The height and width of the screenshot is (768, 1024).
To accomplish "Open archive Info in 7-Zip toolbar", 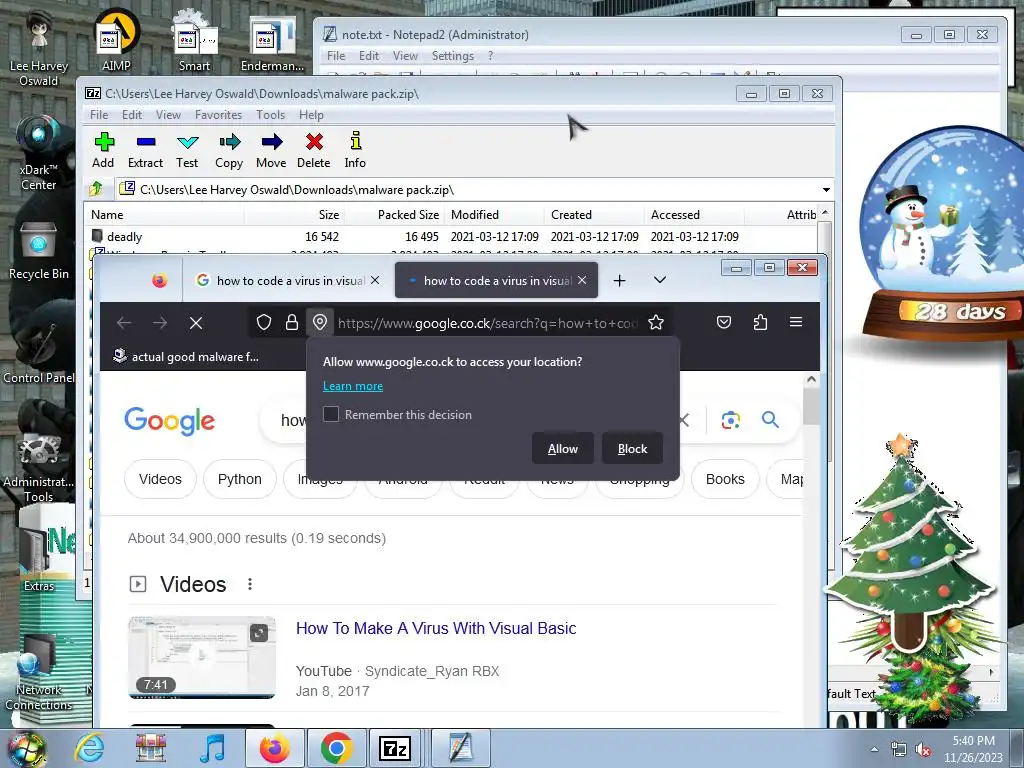I will click(355, 150).
